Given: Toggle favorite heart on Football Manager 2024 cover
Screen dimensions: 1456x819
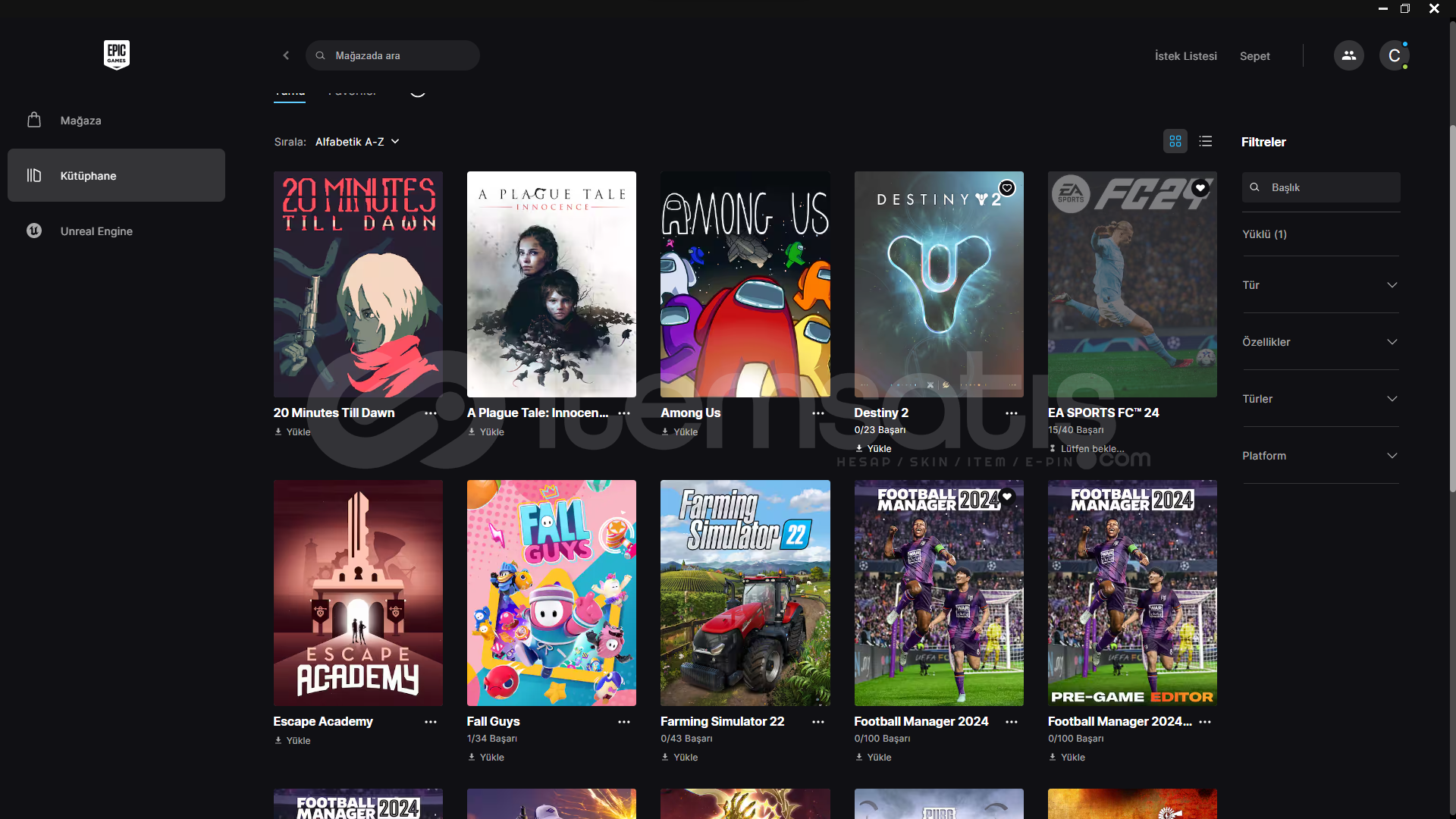Looking at the screenshot, I should [x=1007, y=497].
